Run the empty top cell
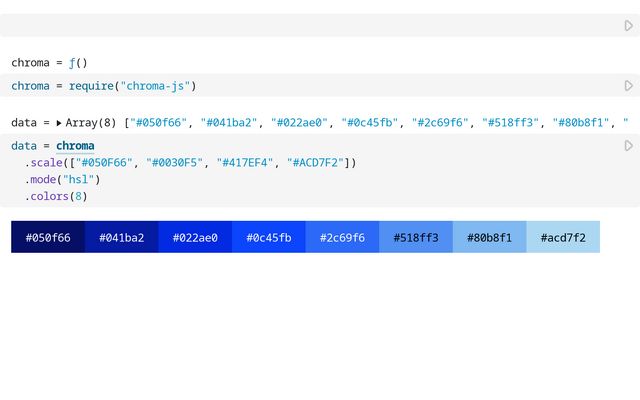 [628, 26]
